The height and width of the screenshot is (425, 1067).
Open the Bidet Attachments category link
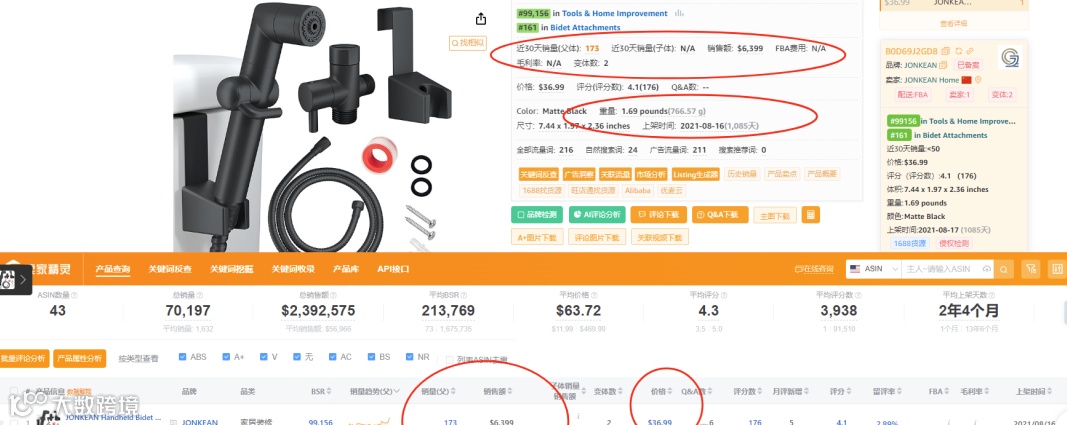pyautogui.click(x=585, y=28)
